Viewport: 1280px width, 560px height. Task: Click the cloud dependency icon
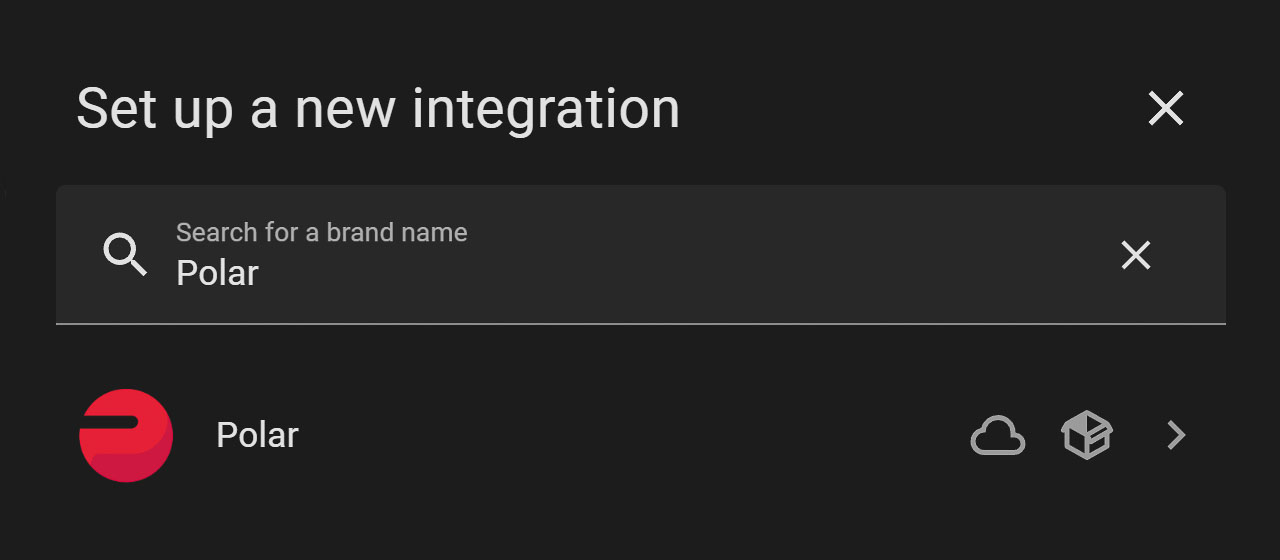pyautogui.click(x=998, y=436)
